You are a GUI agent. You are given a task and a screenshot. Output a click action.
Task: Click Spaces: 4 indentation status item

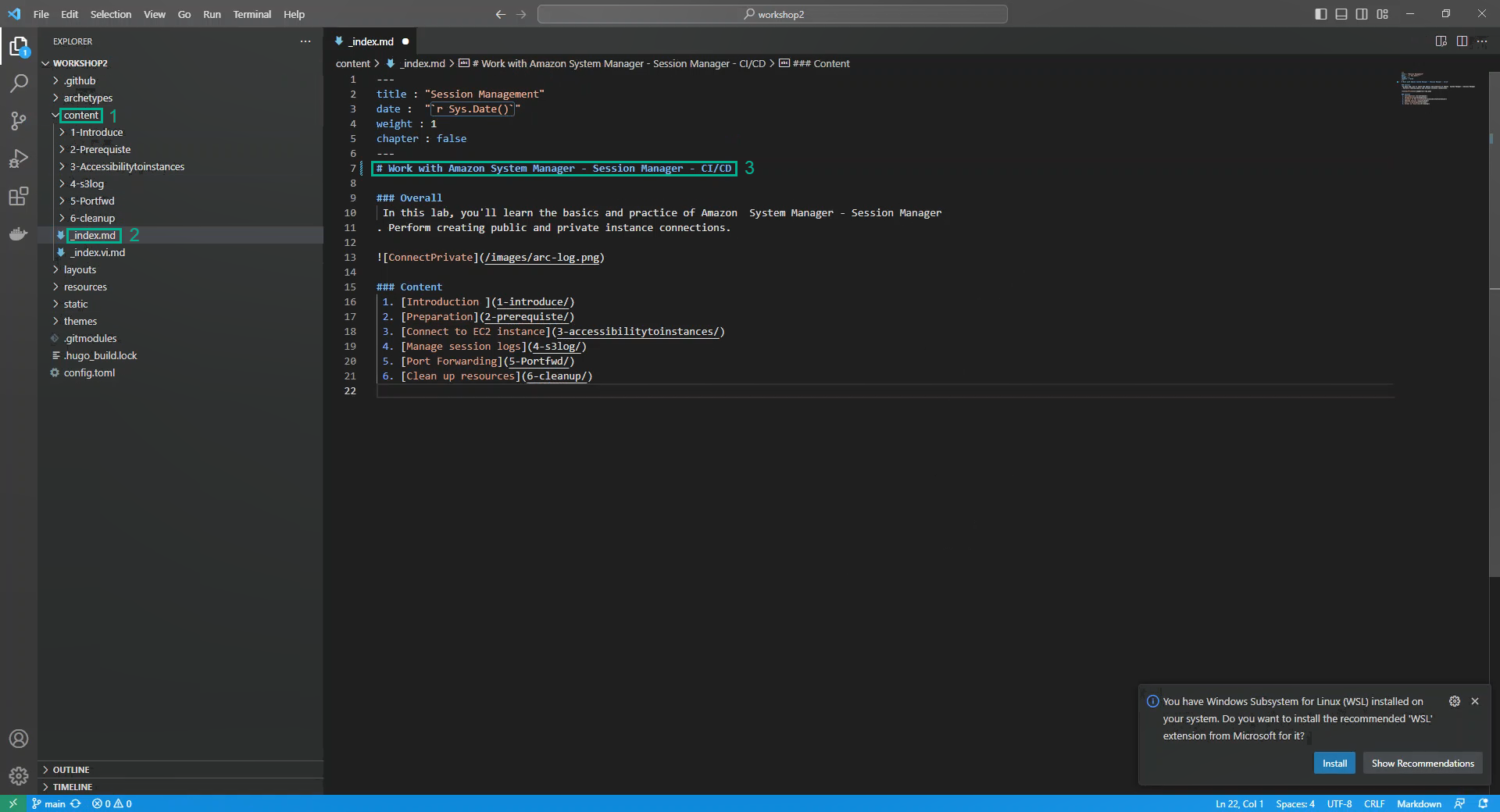(1295, 803)
